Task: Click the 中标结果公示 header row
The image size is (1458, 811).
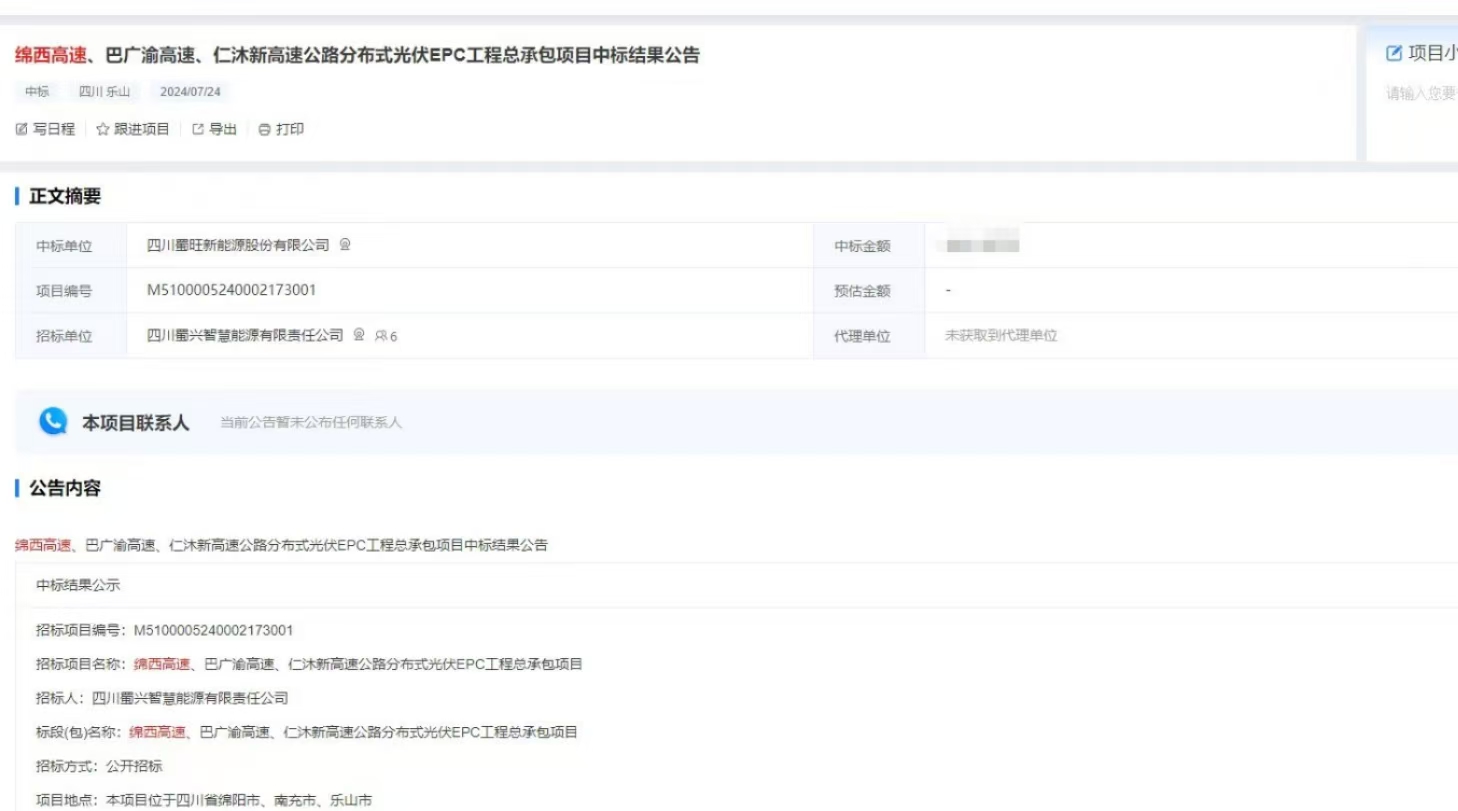Action: 737,585
